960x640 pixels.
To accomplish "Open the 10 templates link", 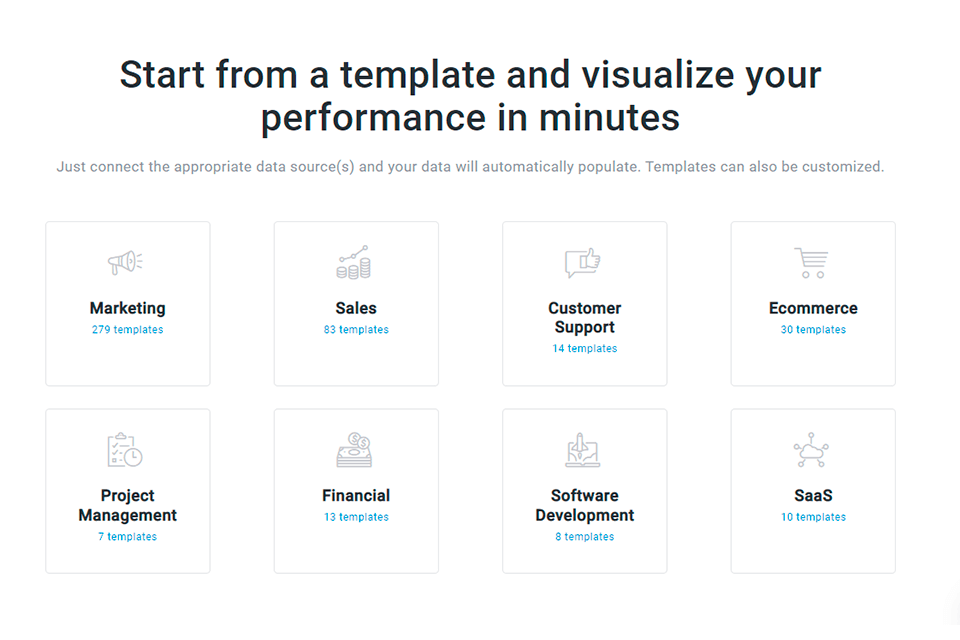I will tap(813, 517).
